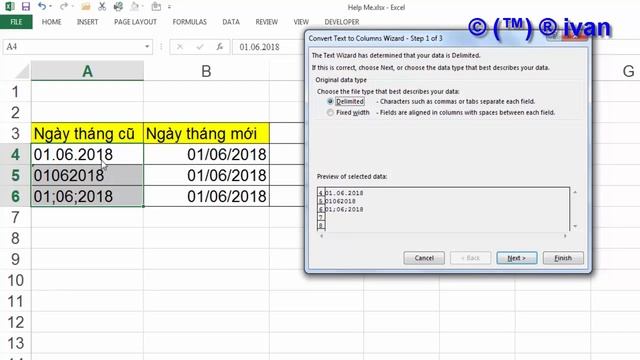Viewport: 640px width, 360px height.
Task: Select column A header
Action: (87, 71)
